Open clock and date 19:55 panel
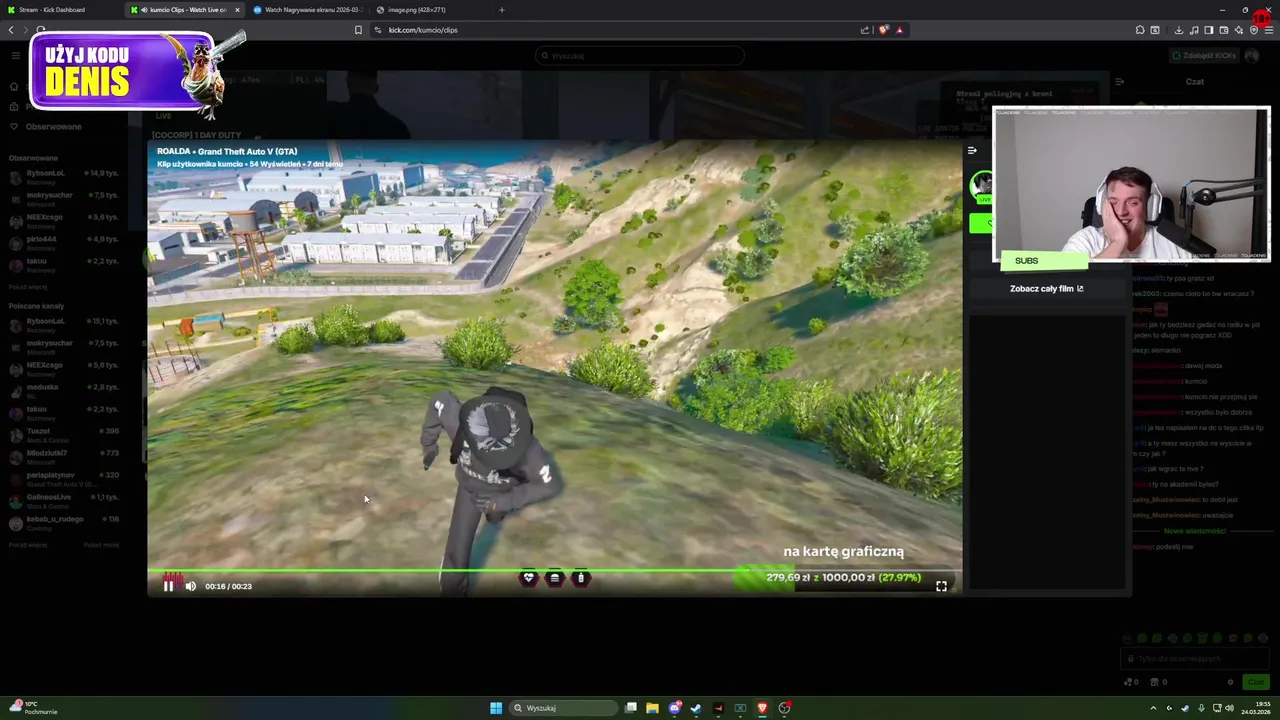Screen dimensions: 1280x720 (1256, 708)
